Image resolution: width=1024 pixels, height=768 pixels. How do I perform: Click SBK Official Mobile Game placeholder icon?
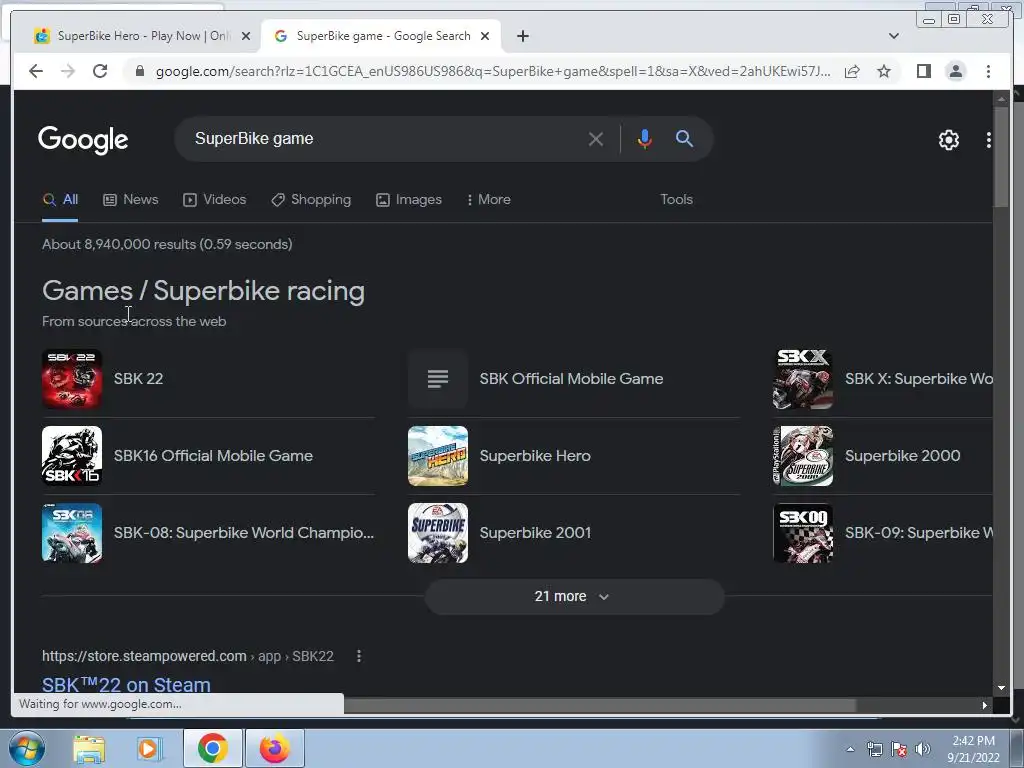(438, 379)
